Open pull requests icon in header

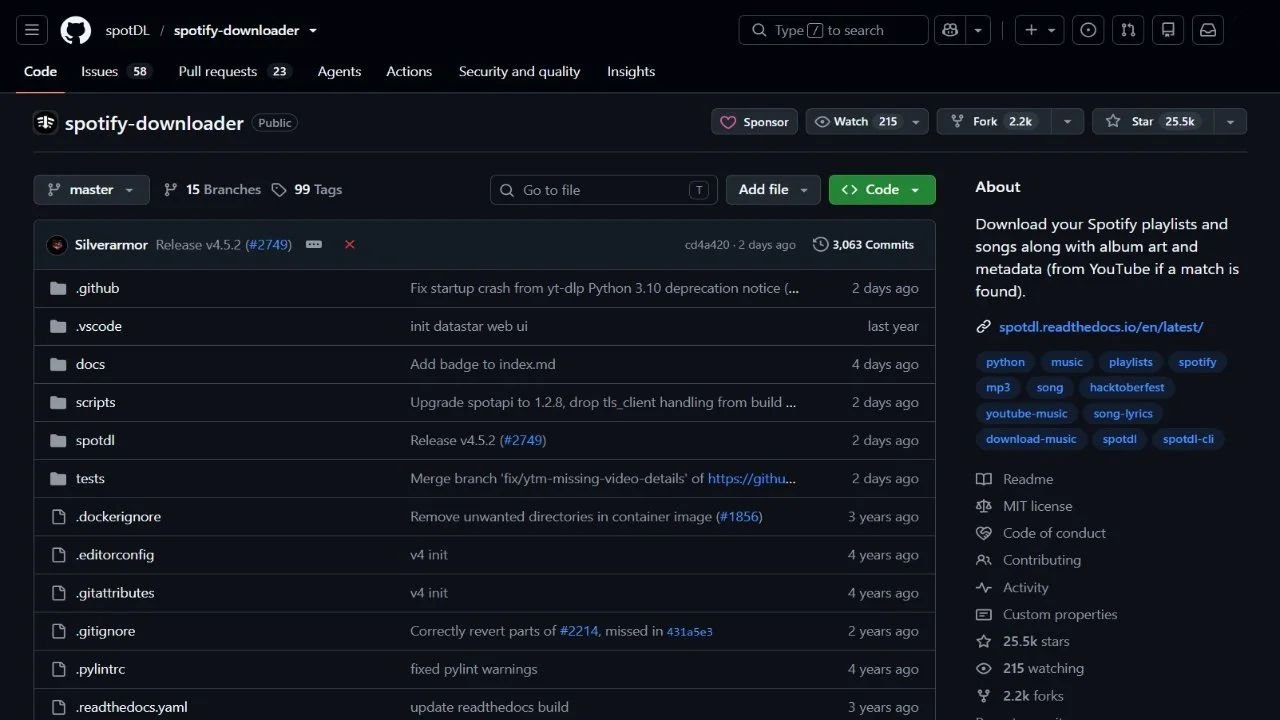[x=1128, y=30]
